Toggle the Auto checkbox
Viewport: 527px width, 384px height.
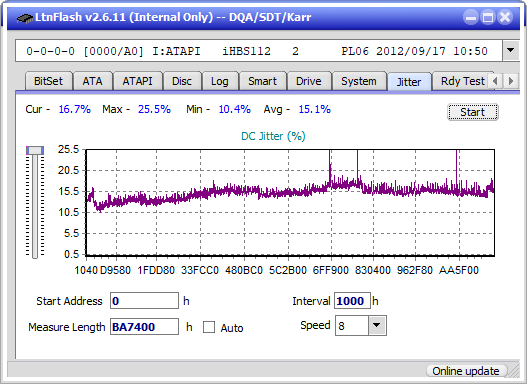209,327
